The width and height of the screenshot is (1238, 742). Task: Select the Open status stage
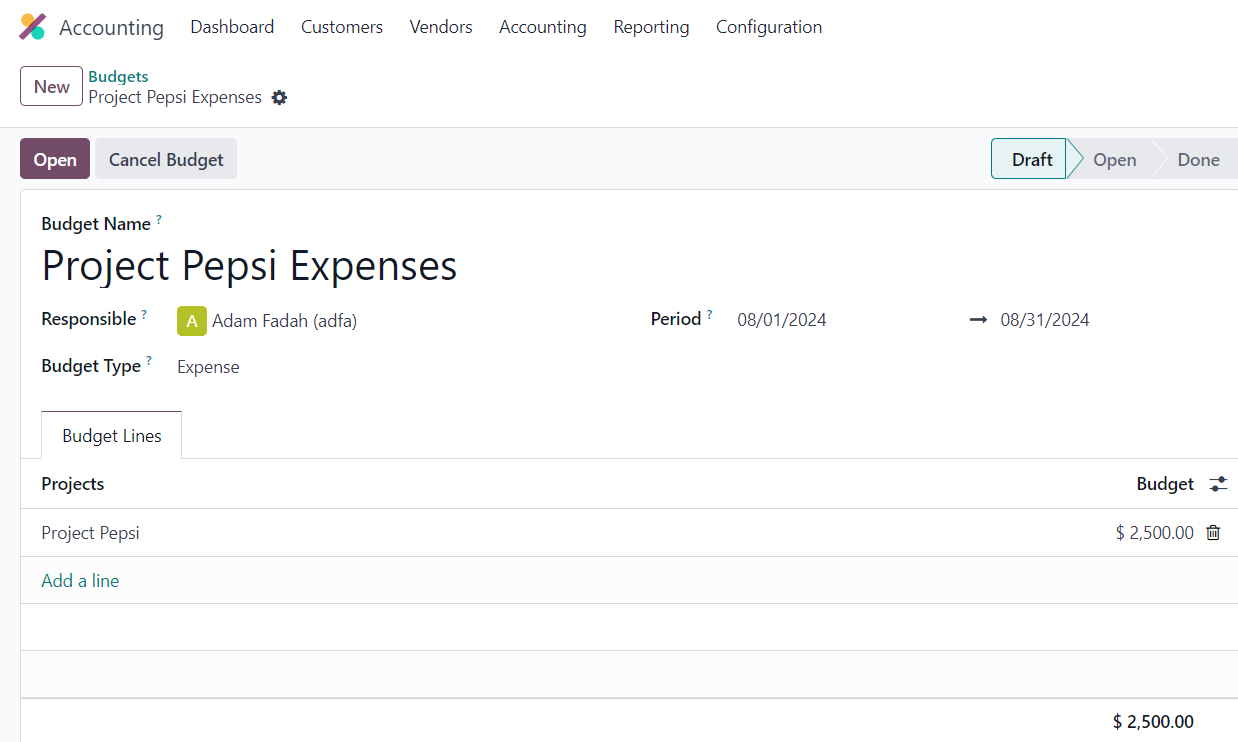pyautogui.click(x=1114, y=159)
